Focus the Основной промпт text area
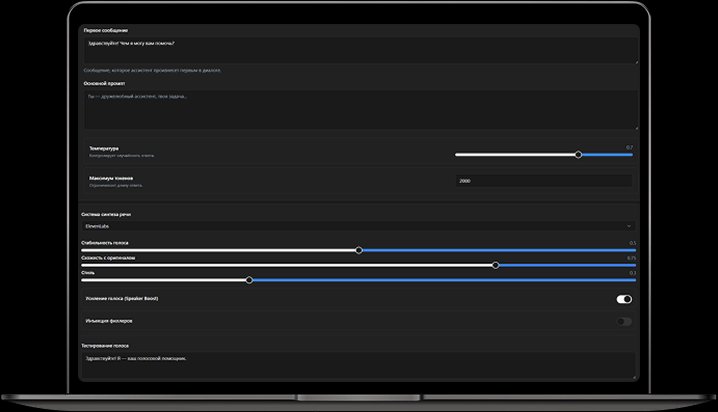Image resolution: width=718 pixels, height=412 pixels. click(x=358, y=108)
